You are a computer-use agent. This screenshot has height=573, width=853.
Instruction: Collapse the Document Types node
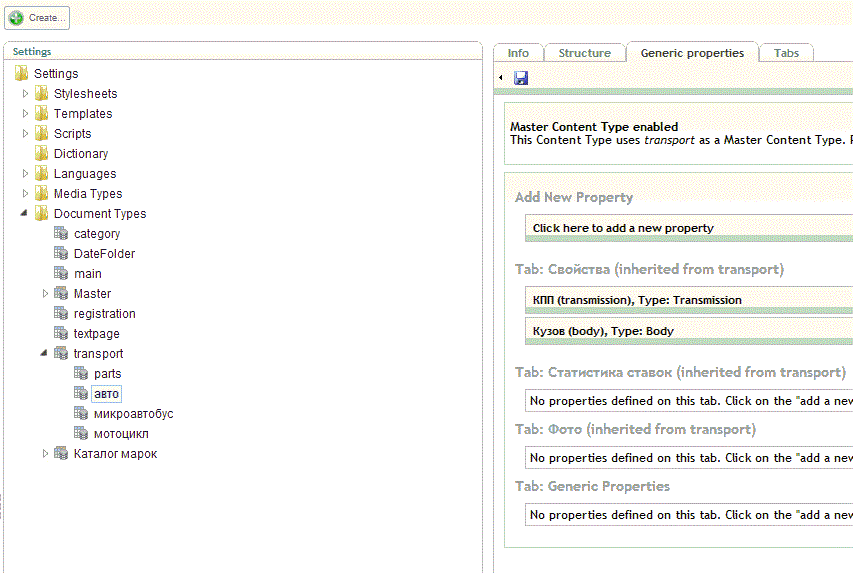click(x=26, y=214)
